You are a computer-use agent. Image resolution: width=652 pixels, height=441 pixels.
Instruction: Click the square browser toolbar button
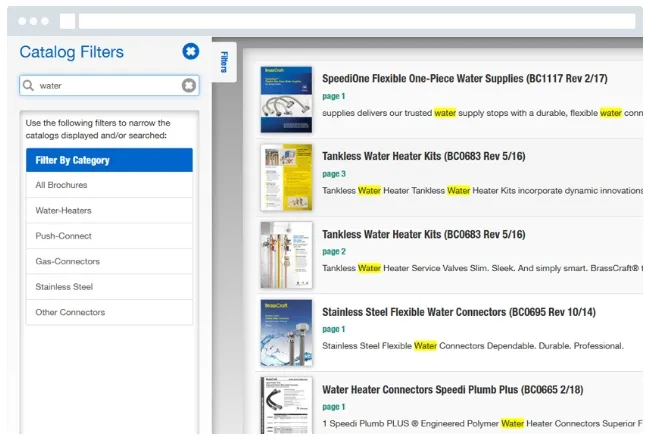(x=67, y=21)
